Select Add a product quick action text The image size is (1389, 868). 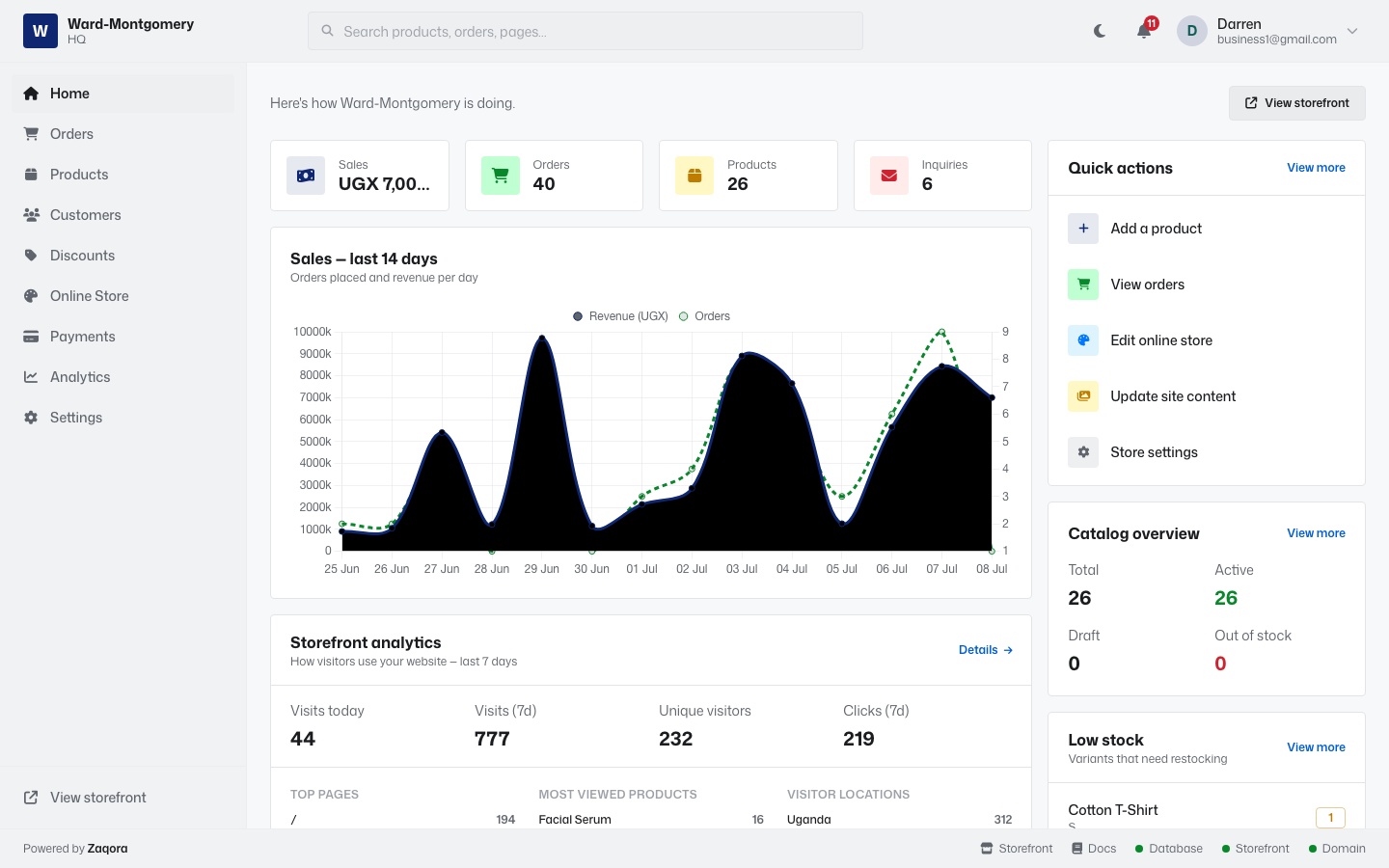1156,229
